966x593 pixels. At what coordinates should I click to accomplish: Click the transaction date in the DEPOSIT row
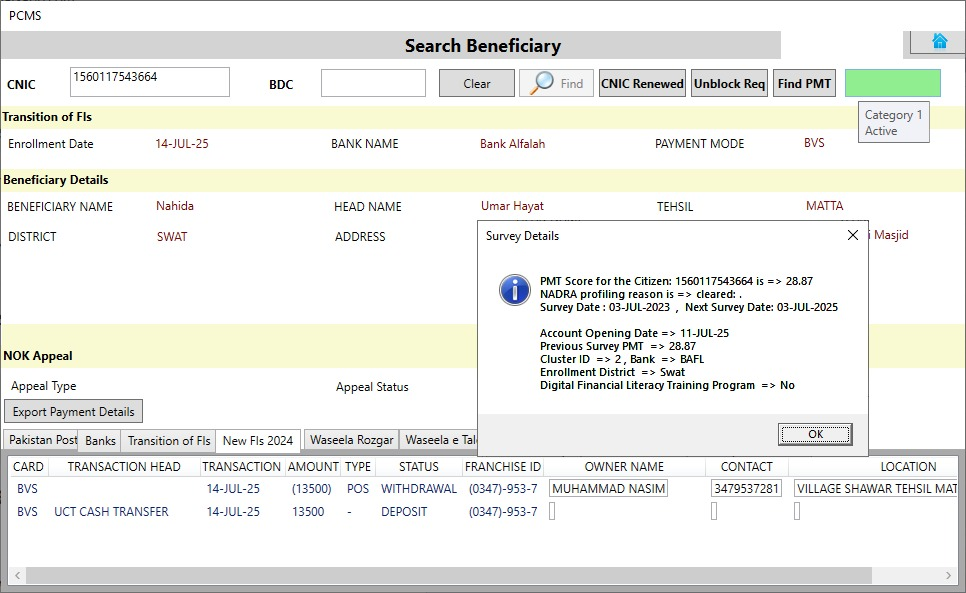(x=233, y=511)
